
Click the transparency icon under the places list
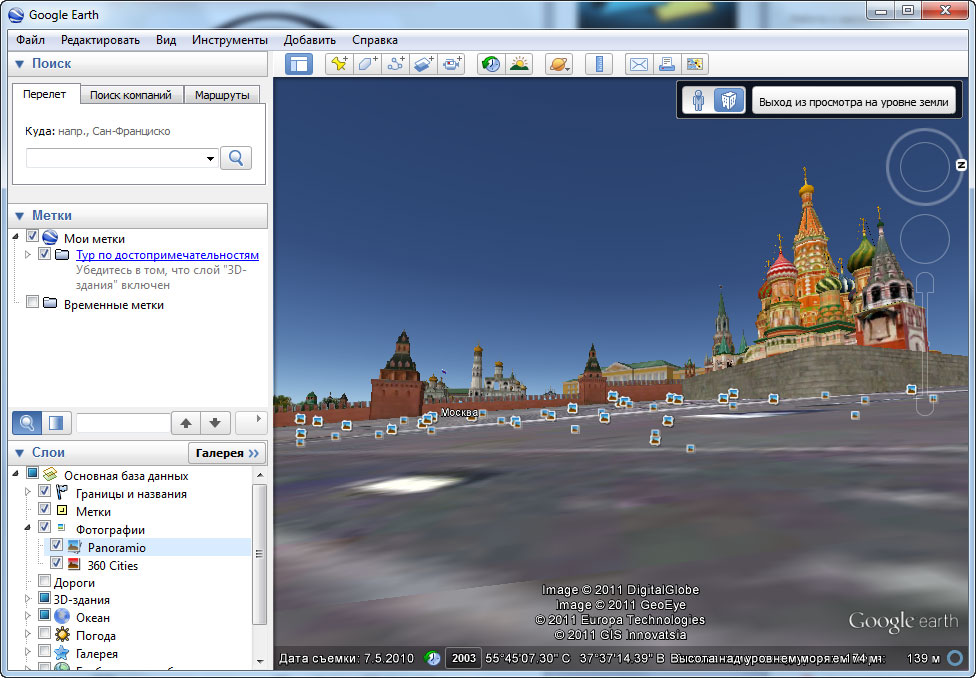coord(57,423)
